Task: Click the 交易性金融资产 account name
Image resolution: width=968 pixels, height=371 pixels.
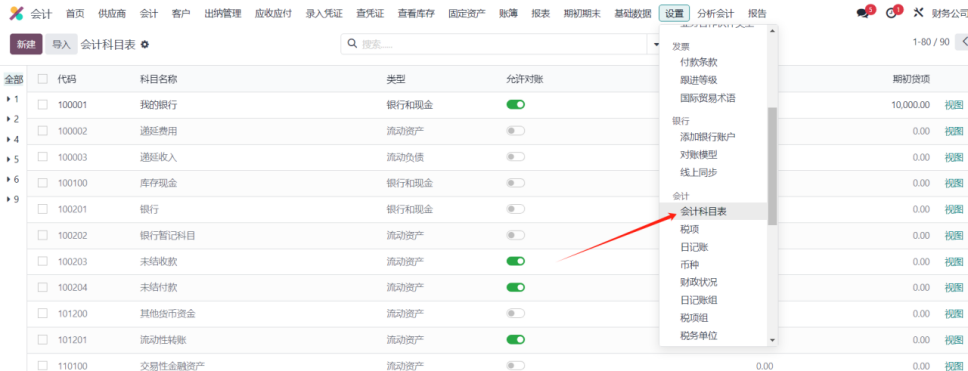Action: coord(172,366)
